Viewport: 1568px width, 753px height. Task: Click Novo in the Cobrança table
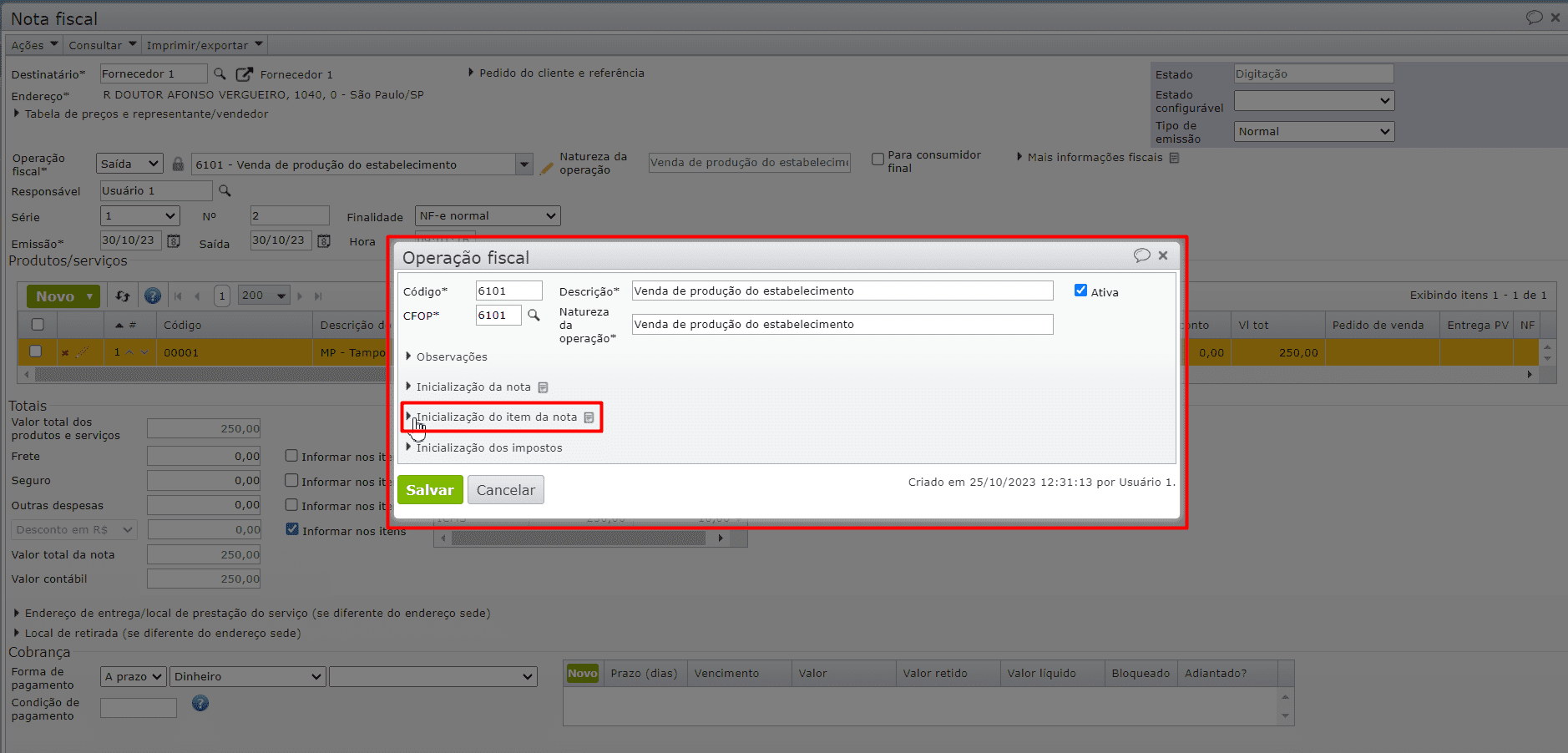coord(582,674)
